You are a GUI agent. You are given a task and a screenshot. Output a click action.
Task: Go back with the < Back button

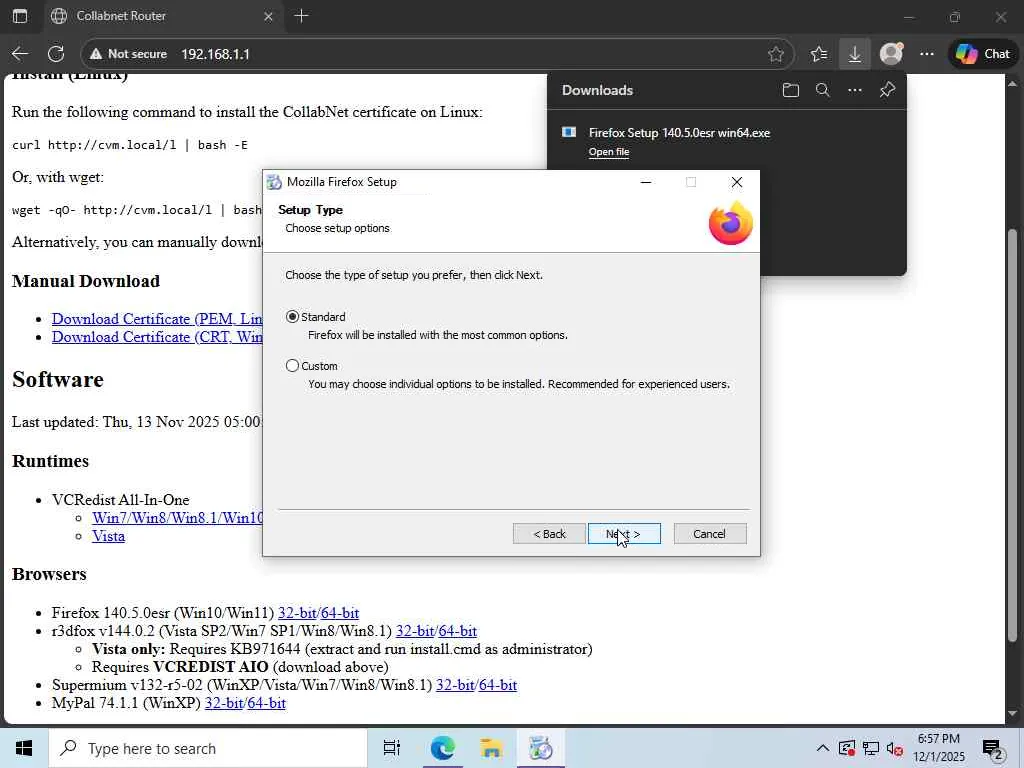549,534
